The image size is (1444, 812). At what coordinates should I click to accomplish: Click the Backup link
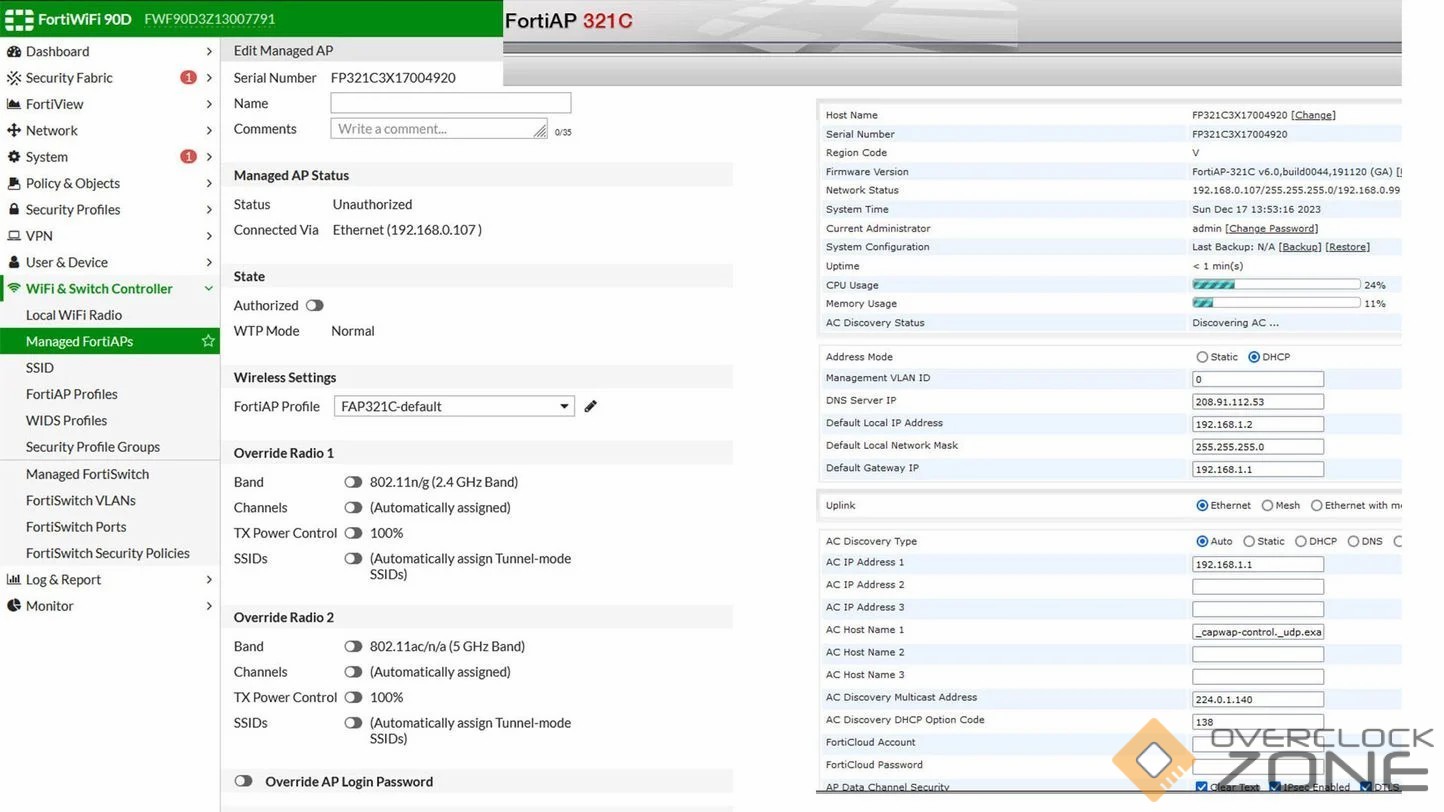(x=1300, y=247)
